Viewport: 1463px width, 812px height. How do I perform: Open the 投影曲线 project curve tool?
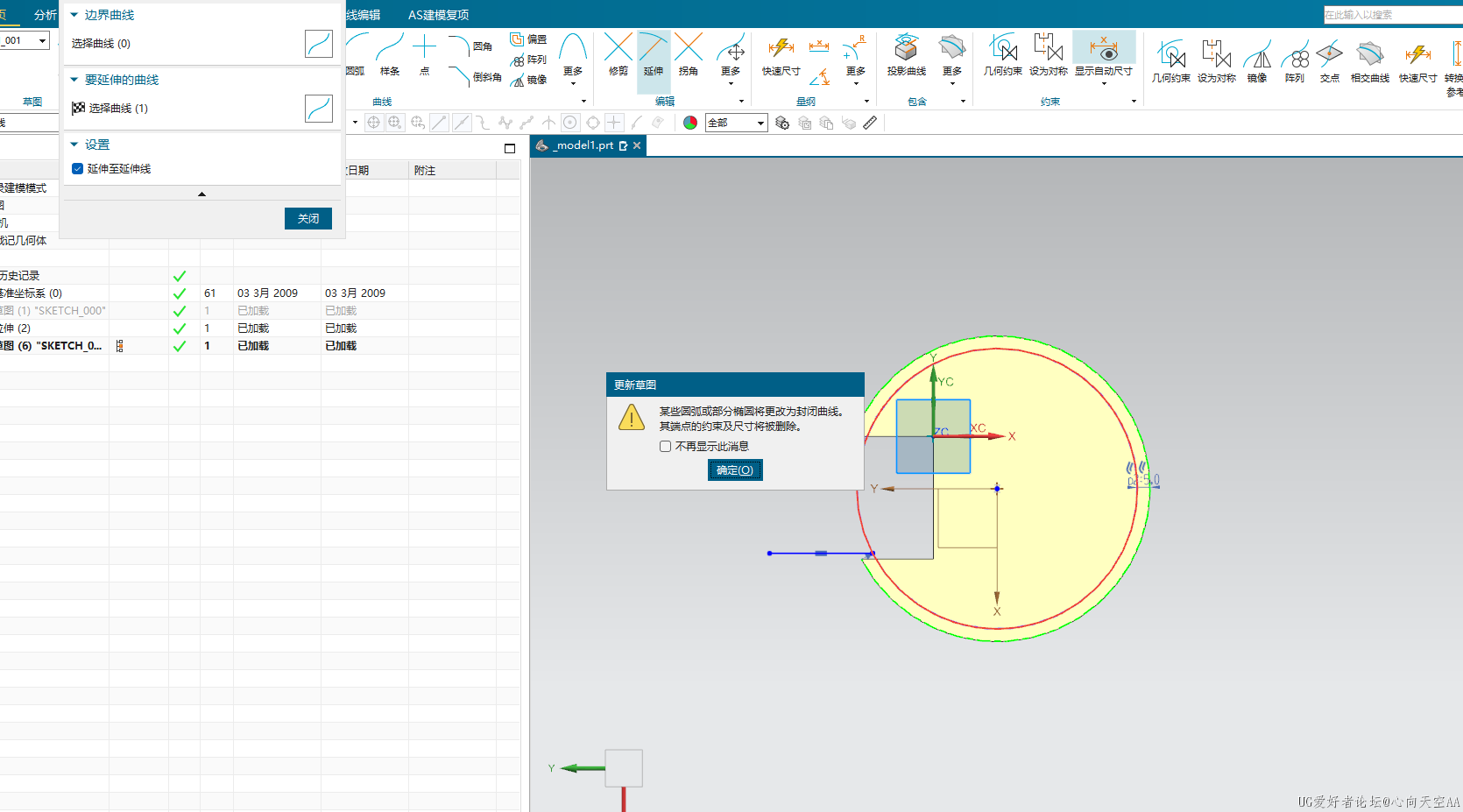coord(907,55)
